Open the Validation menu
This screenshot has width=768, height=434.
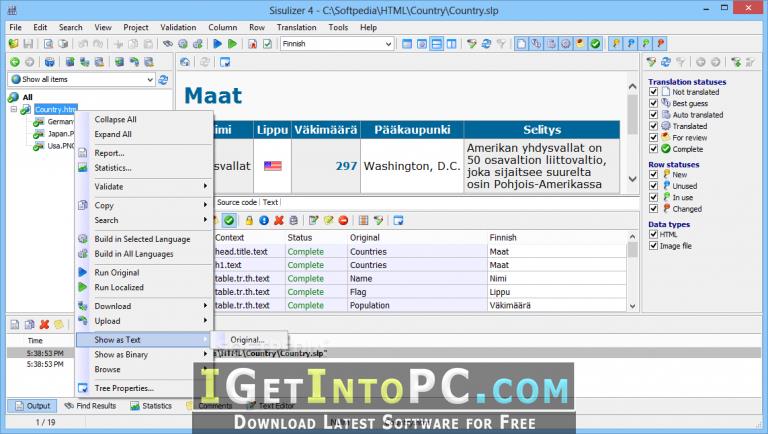[x=178, y=27]
